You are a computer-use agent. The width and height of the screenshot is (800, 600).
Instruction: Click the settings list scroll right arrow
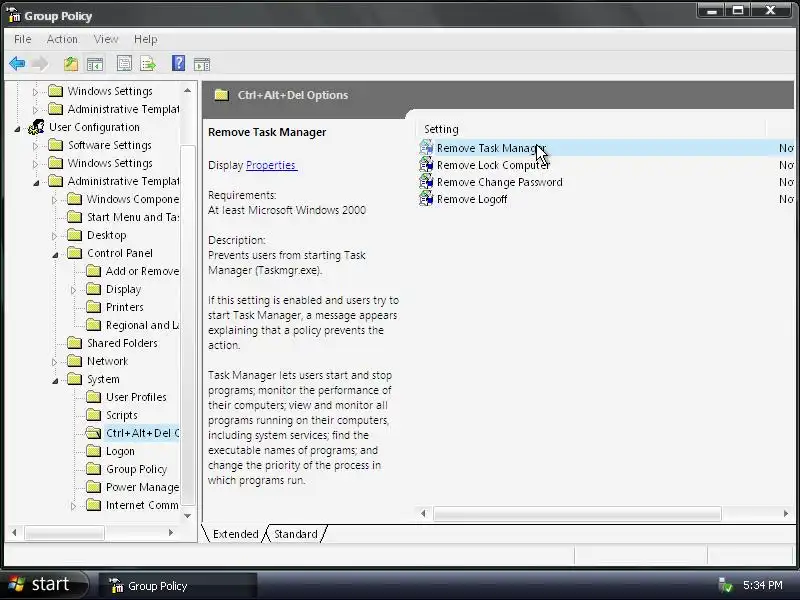pos(786,513)
